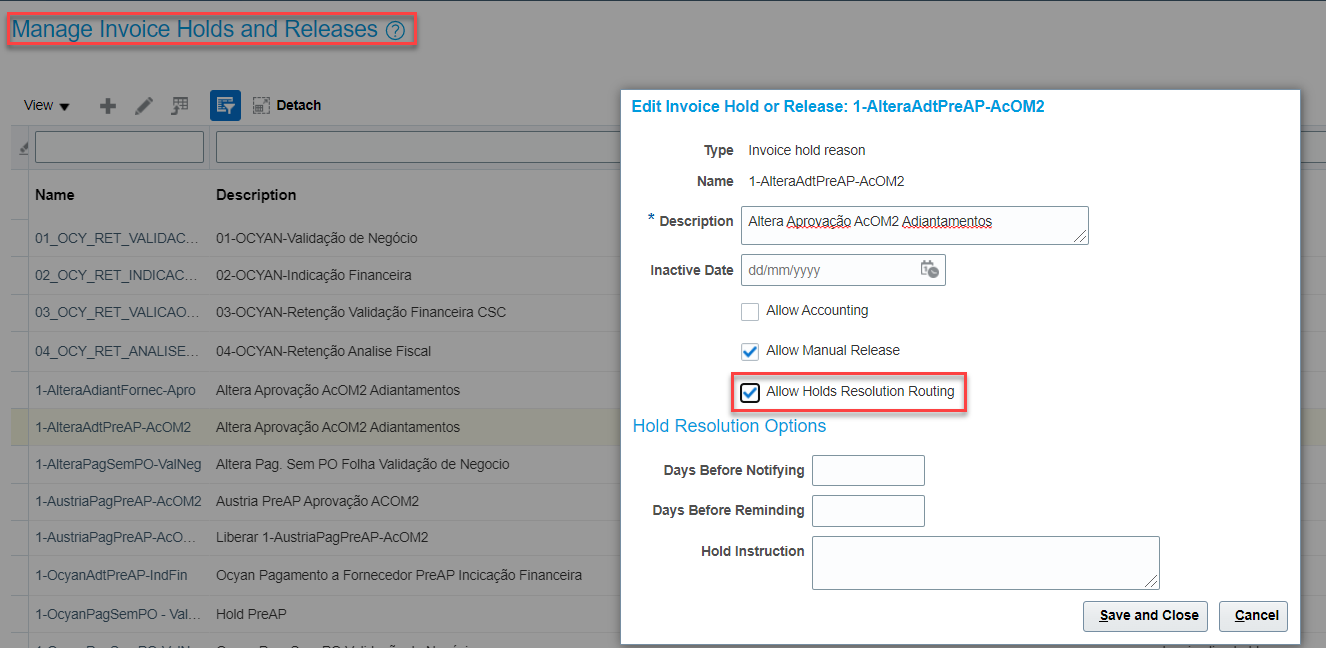The width and height of the screenshot is (1326, 648).
Task: Click description 03-OCYAN-Retenção Validação Financeira CSC
Action: click(x=361, y=313)
